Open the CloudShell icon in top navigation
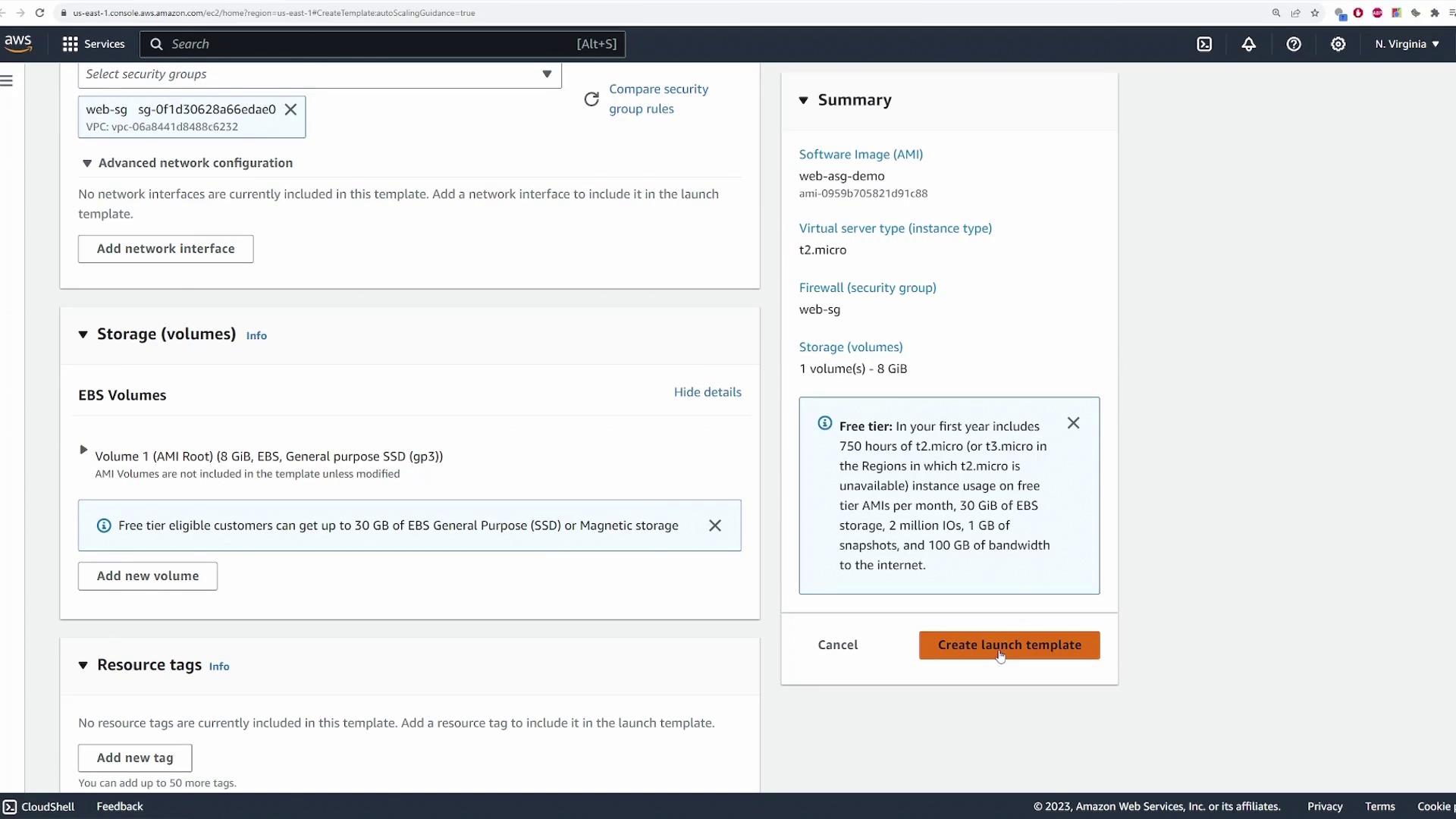1456x819 pixels. pyautogui.click(x=1204, y=44)
